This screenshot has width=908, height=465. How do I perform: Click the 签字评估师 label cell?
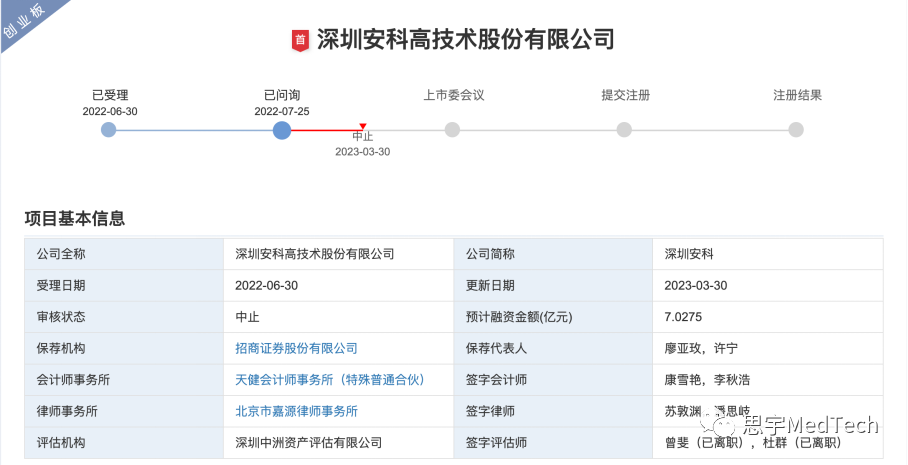[x=553, y=443]
